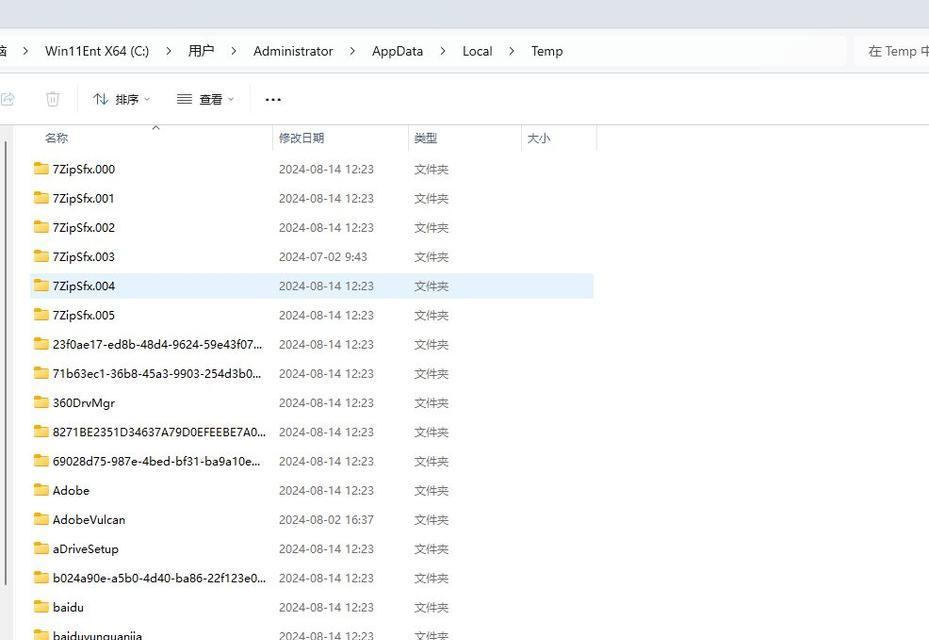Select folder icon of 7ZipSfx.005
This screenshot has width=929, height=640.
coord(41,314)
